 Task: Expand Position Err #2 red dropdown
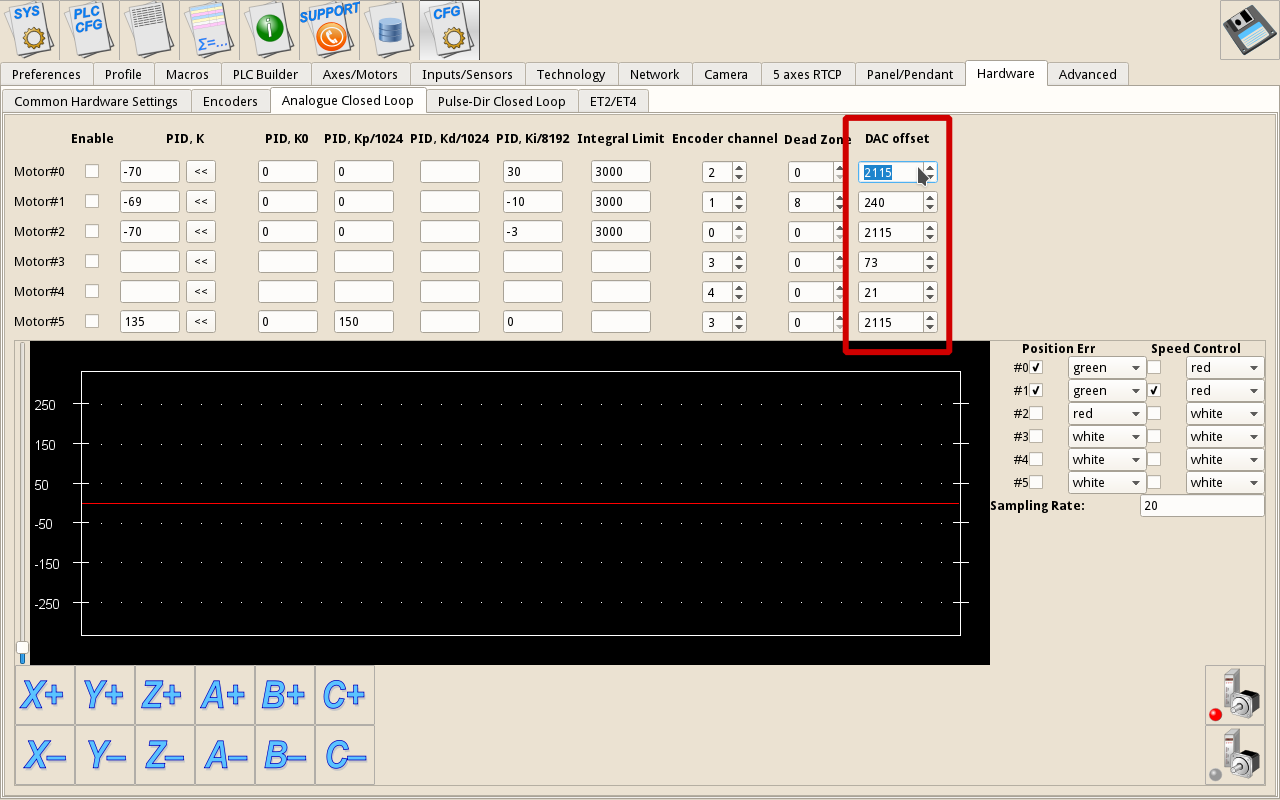point(1106,414)
